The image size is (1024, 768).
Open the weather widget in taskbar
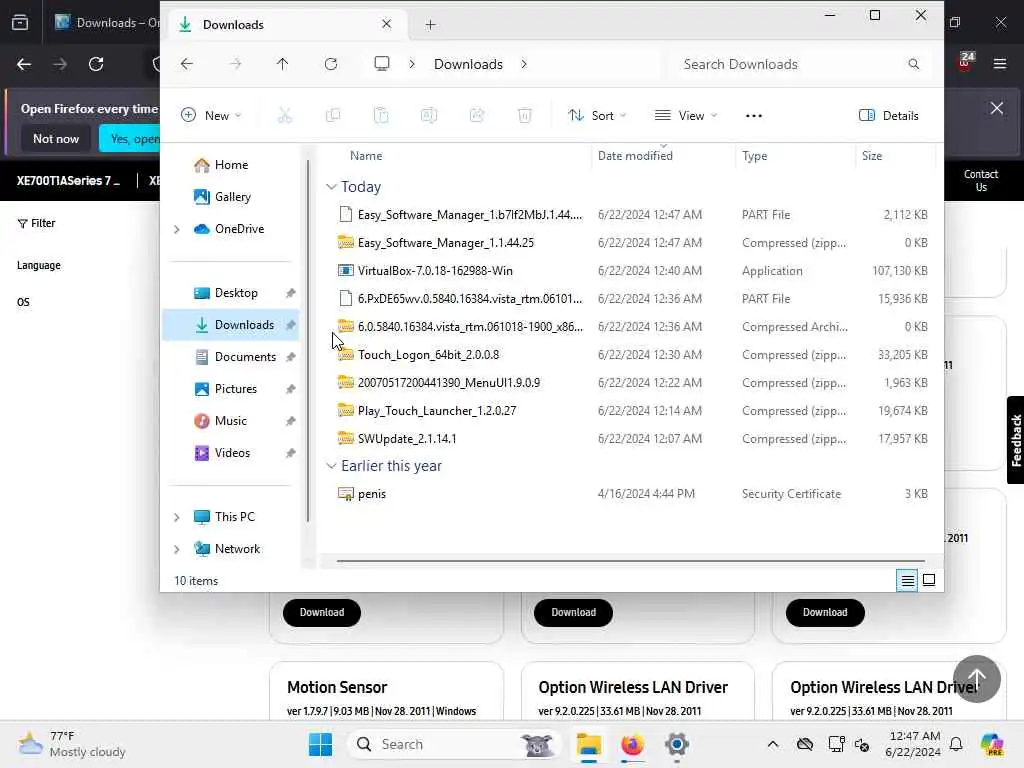click(x=72, y=744)
